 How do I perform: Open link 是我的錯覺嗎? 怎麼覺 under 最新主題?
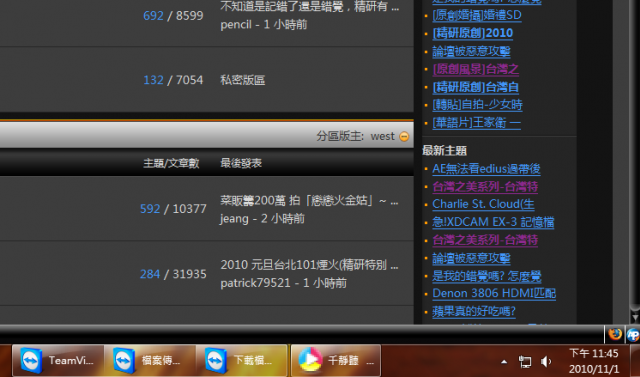pyautogui.click(x=487, y=276)
